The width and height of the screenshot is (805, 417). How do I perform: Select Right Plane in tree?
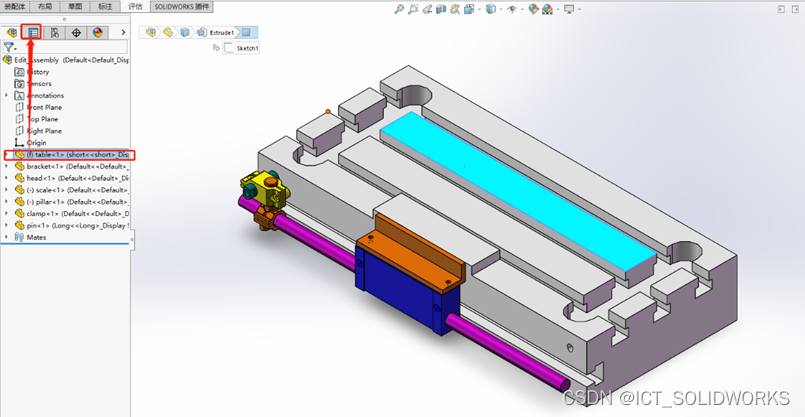tap(39, 131)
